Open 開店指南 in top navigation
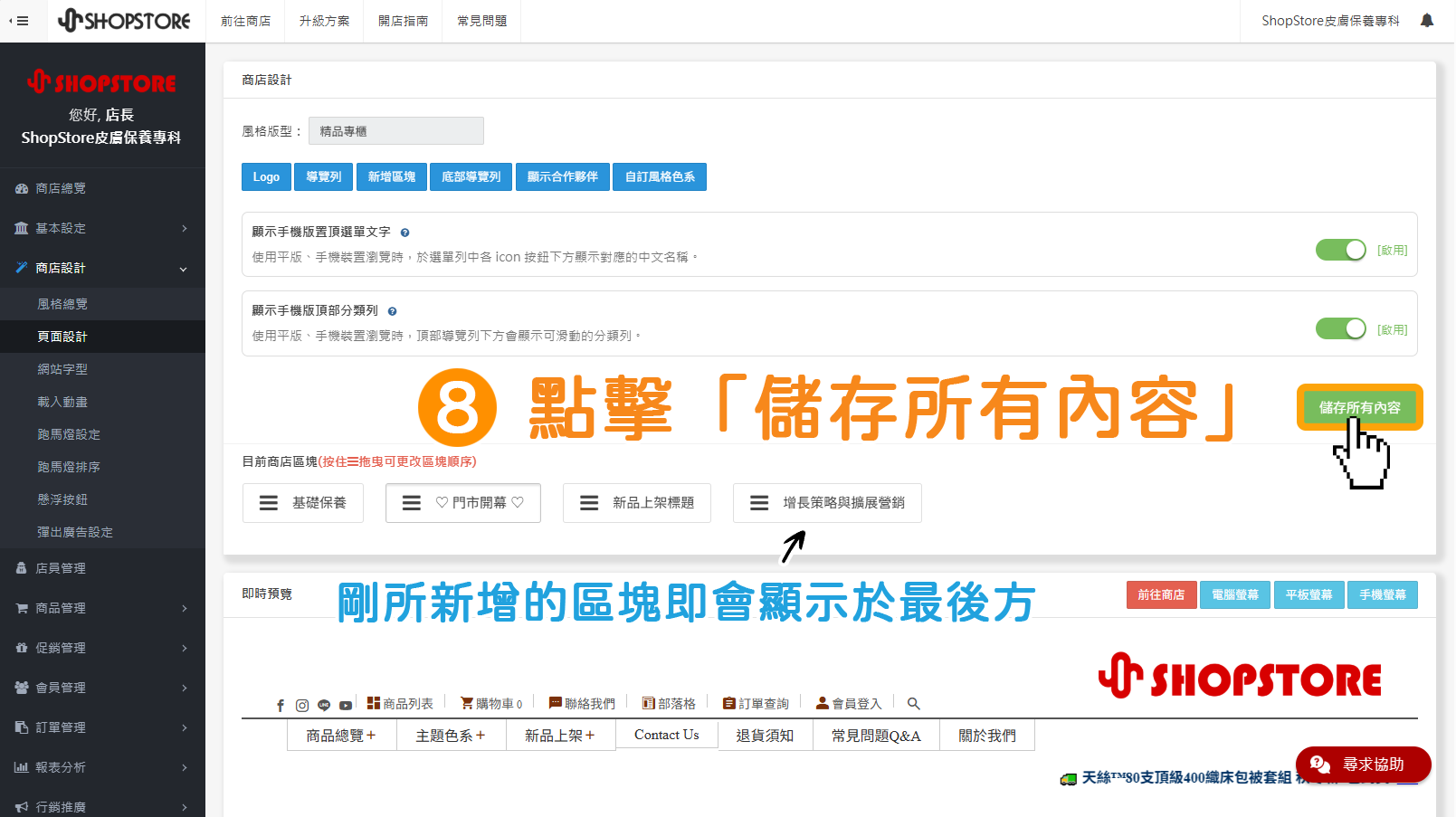 coord(404,21)
